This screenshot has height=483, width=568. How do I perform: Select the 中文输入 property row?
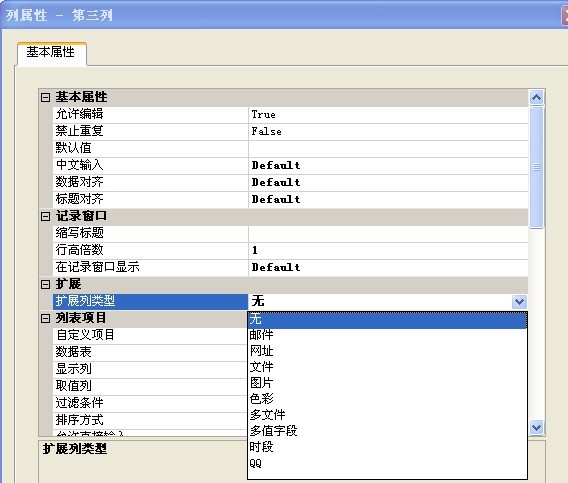pyautogui.click(x=290, y=166)
